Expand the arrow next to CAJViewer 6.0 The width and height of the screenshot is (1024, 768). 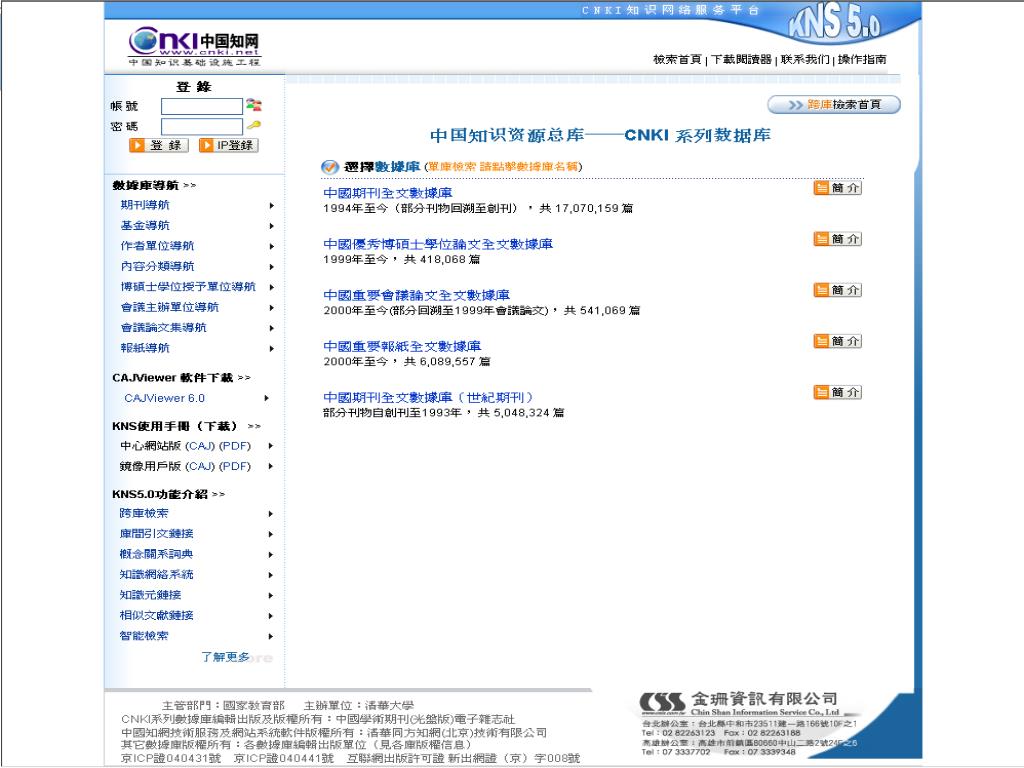tap(266, 398)
